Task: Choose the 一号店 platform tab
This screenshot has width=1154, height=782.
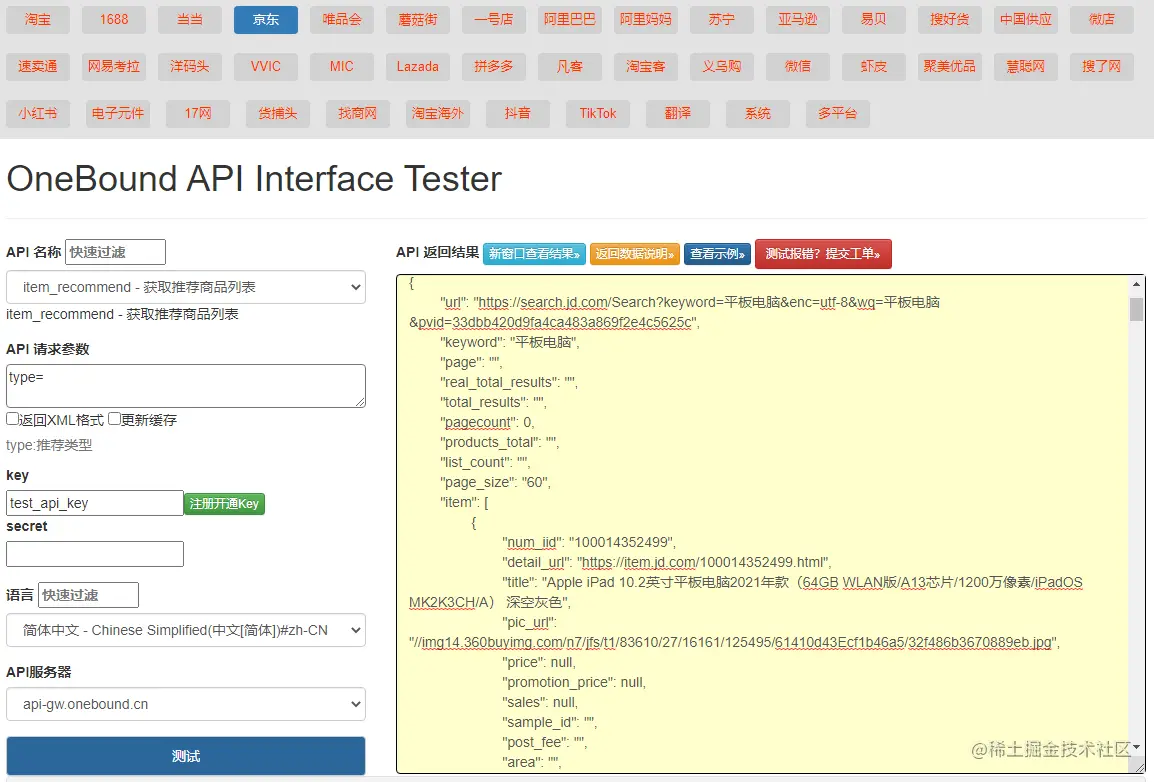Action: pyautogui.click(x=494, y=20)
